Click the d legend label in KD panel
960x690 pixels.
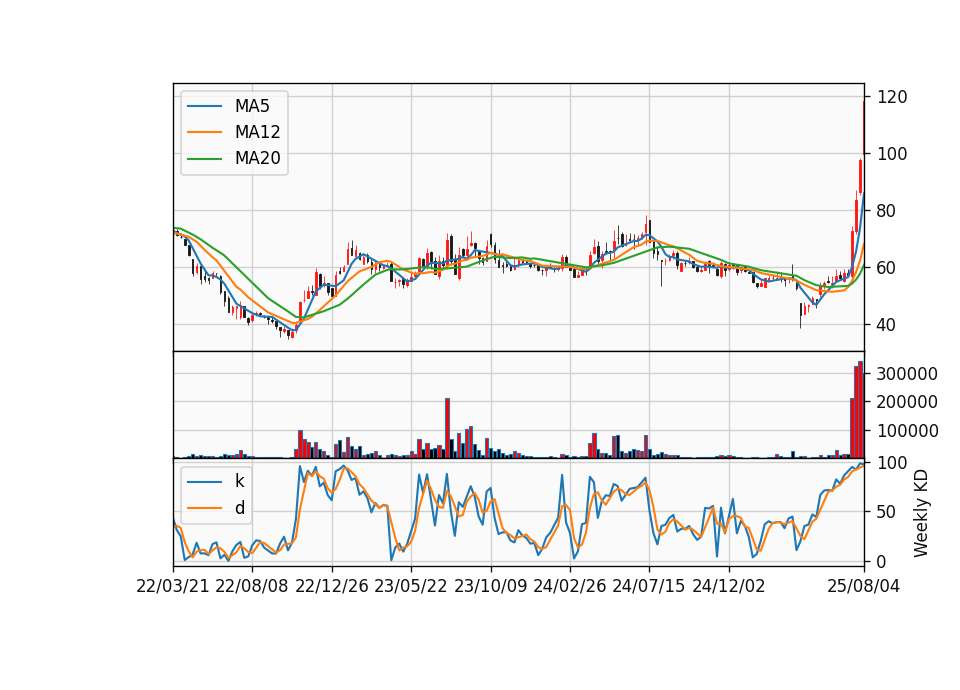tap(239, 508)
